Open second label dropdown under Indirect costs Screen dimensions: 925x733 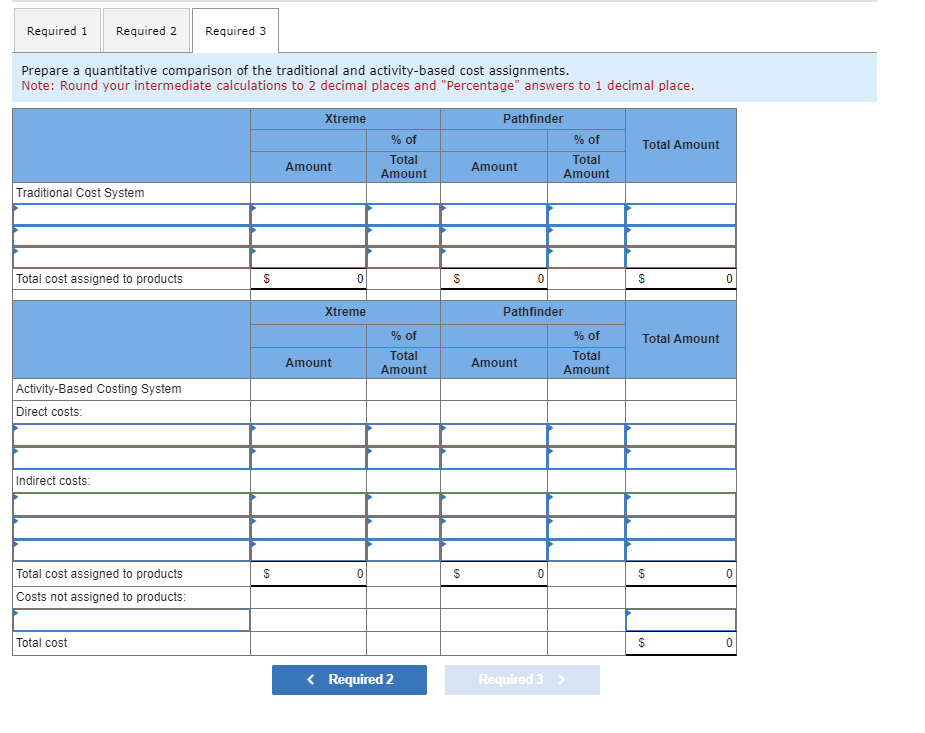point(131,528)
